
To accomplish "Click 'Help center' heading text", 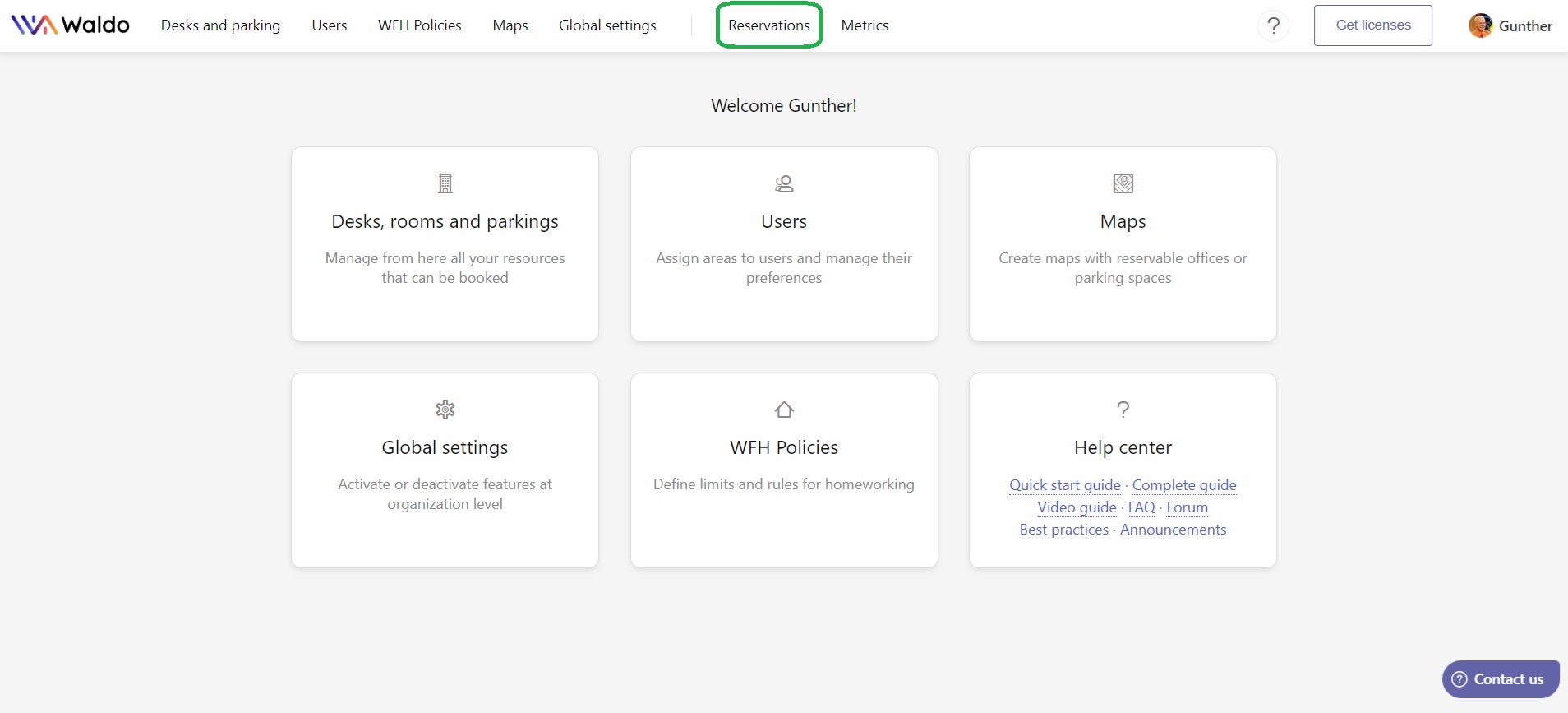I will click(x=1123, y=447).
